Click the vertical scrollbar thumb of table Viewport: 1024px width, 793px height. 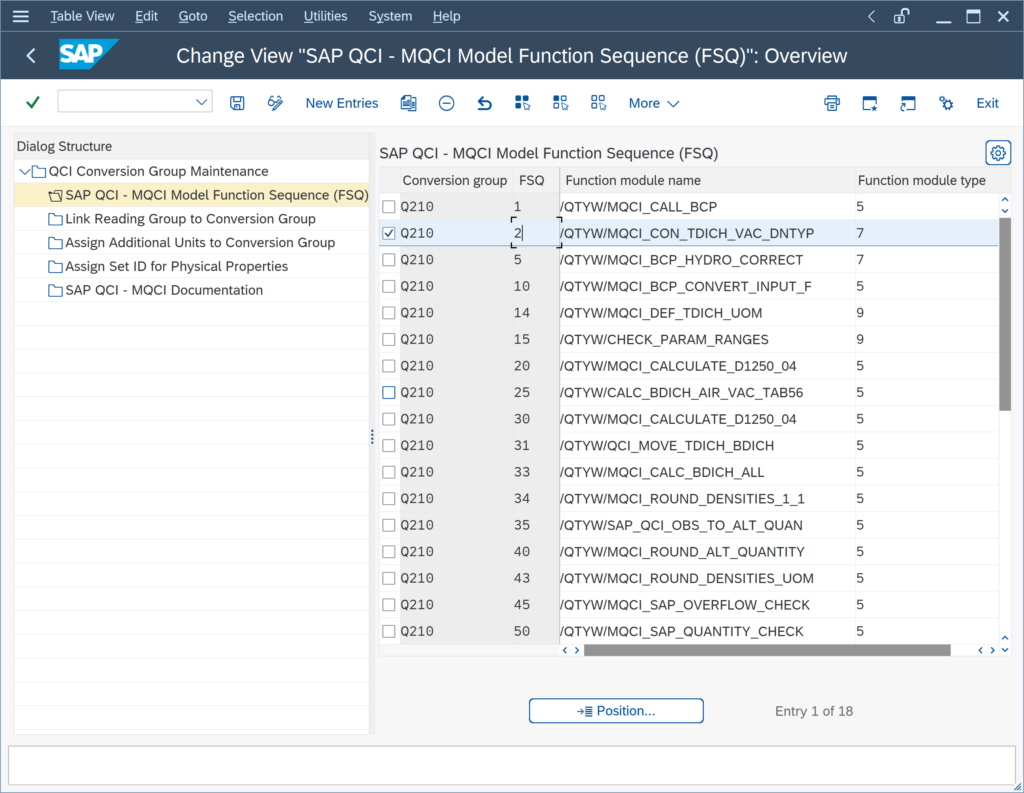click(1005, 314)
